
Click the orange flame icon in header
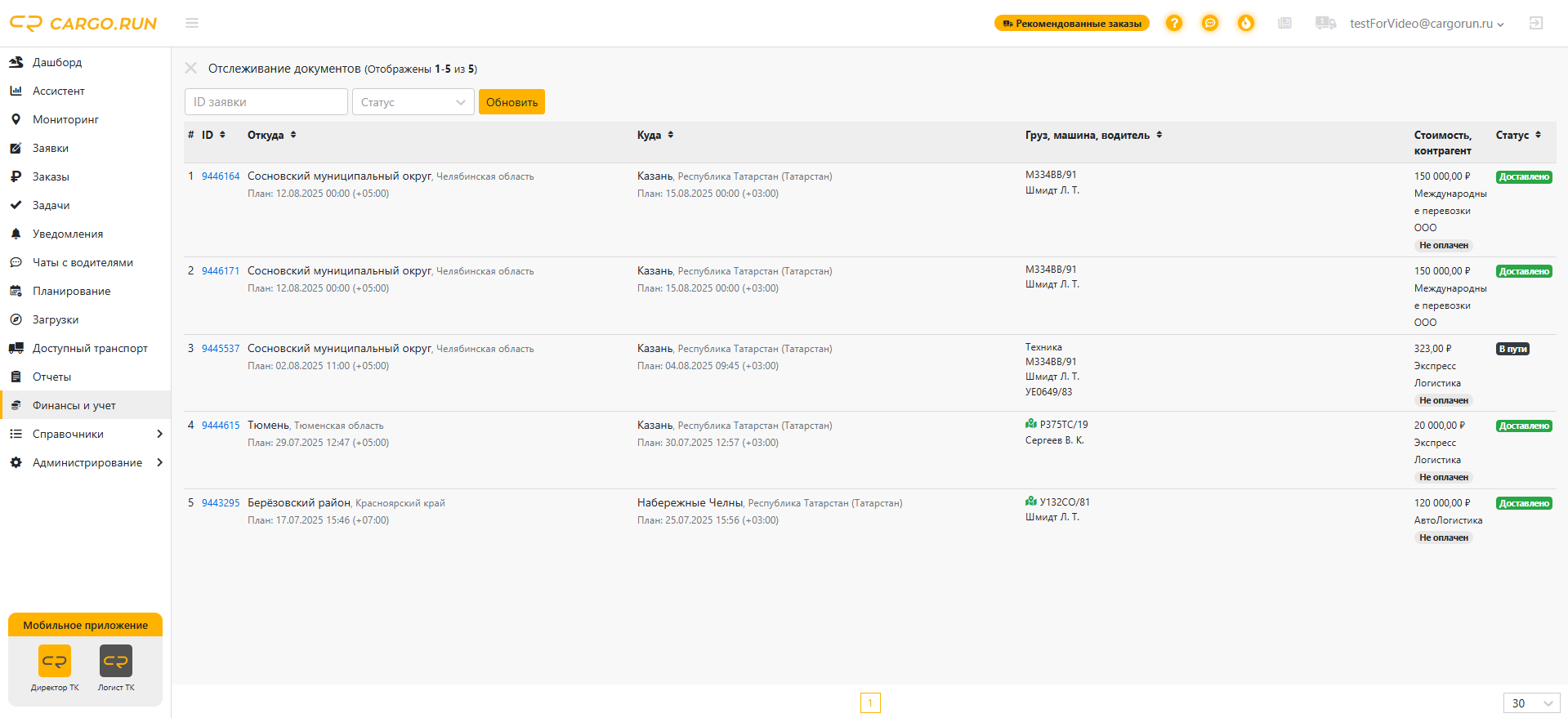click(1245, 23)
